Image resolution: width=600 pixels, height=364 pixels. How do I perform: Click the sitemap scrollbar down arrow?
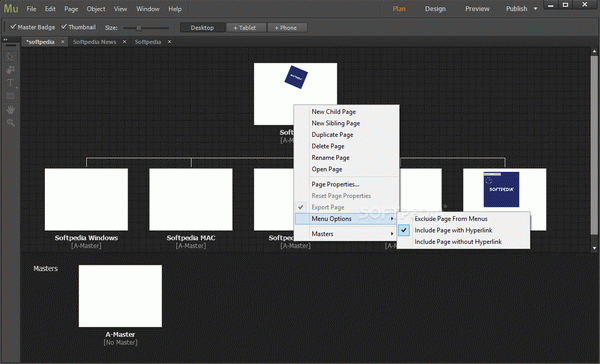click(594, 248)
